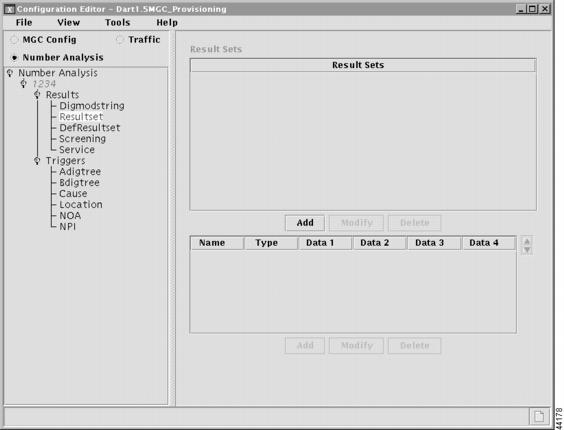Viewport: 564px width, 430px height.
Task: Select DefResultset in the tree
Action: 90,128
